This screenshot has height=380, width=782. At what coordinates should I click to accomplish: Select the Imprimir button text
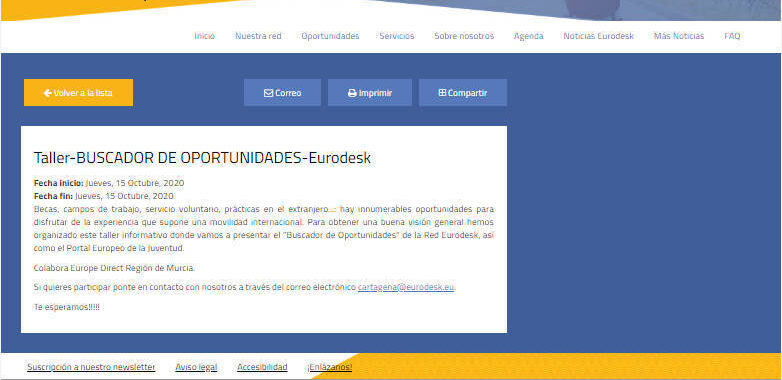(x=376, y=93)
